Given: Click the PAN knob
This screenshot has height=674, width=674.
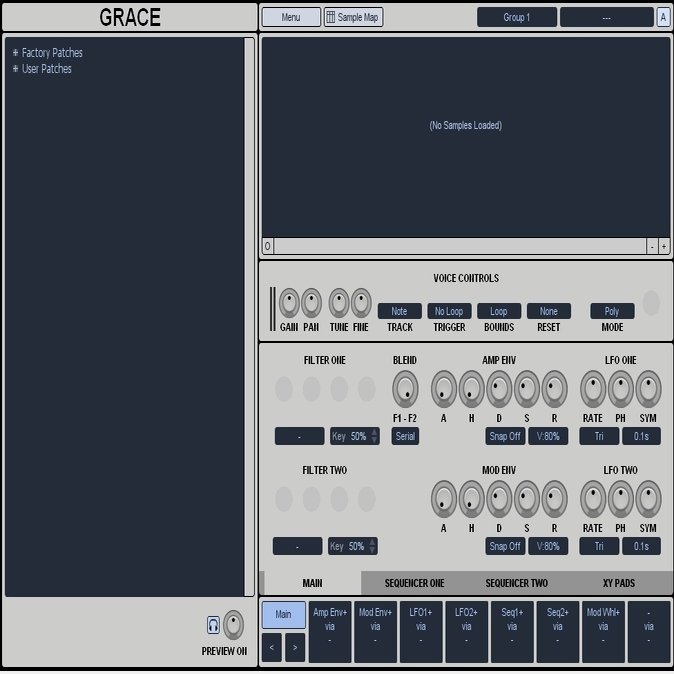Looking at the screenshot, I should [x=312, y=303].
